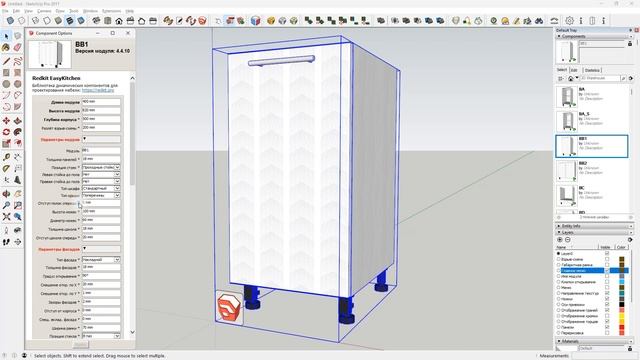The image size is (640, 360).
Task: Select the Freehand drawing tool
Action: (18, 62)
